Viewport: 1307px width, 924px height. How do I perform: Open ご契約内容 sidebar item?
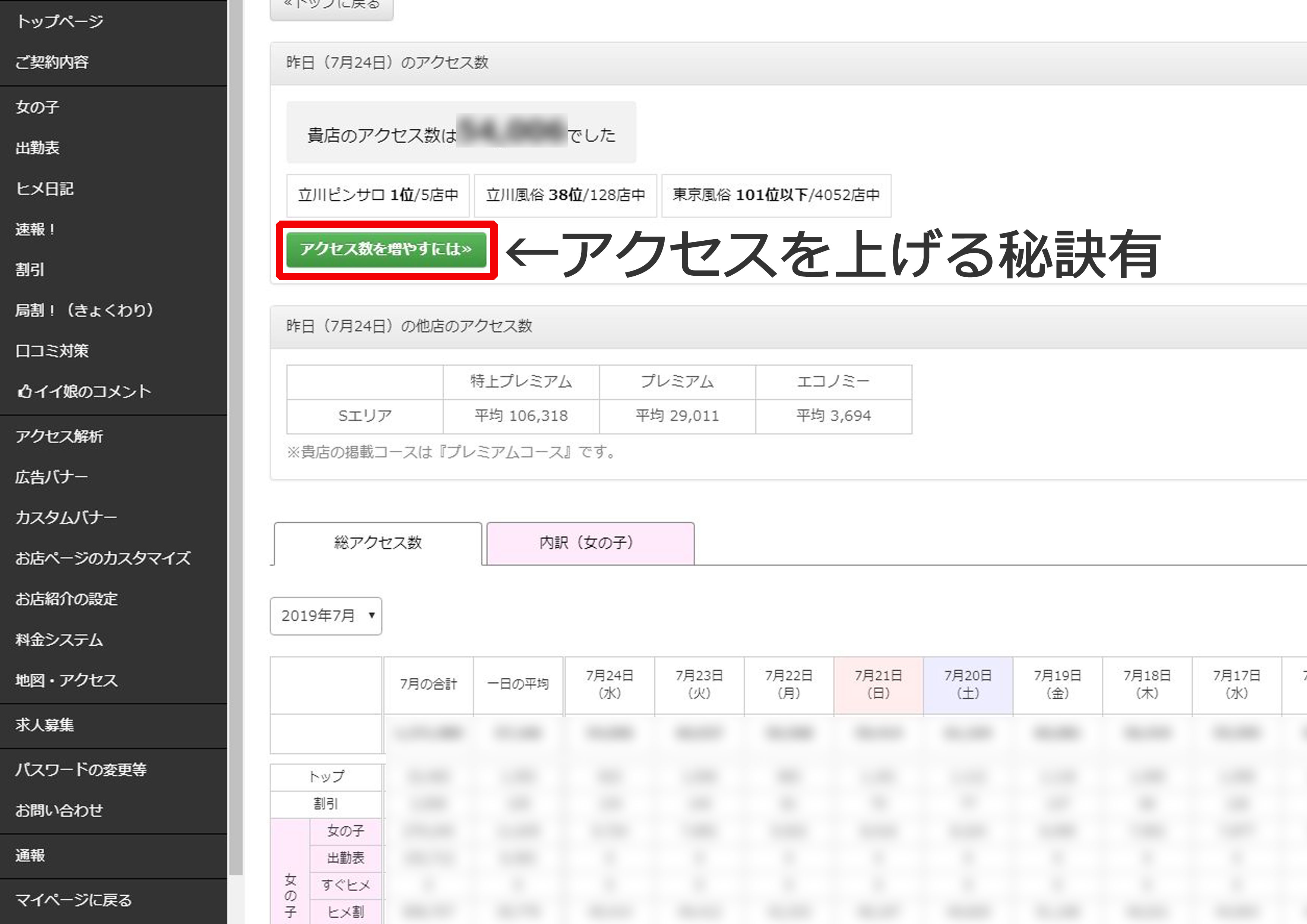click(x=52, y=62)
